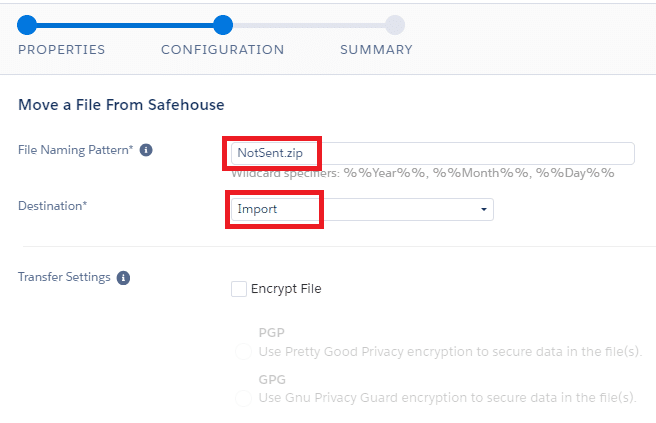Click the Move a File From Safehouse heading
Viewport: 656px width, 423px height.
(x=121, y=105)
